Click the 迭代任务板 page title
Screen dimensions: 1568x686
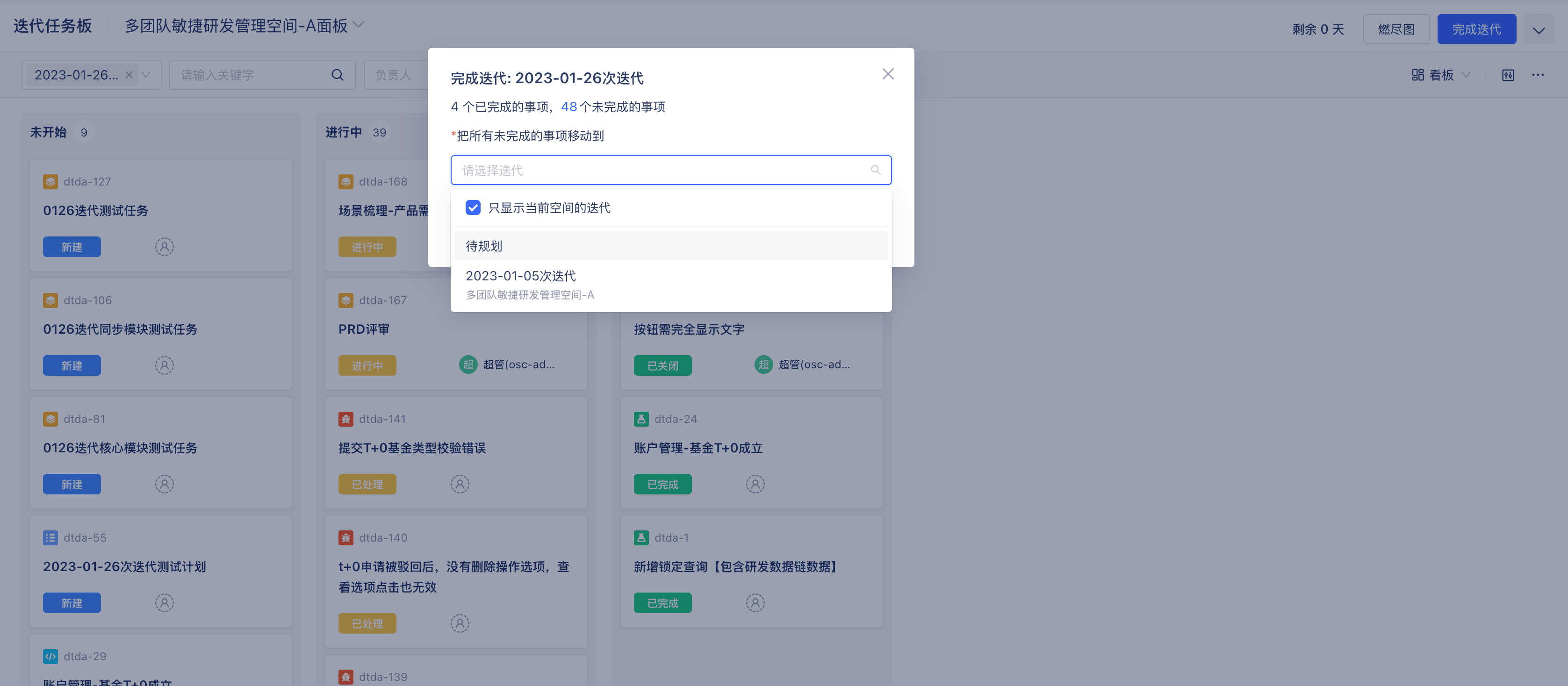point(52,26)
